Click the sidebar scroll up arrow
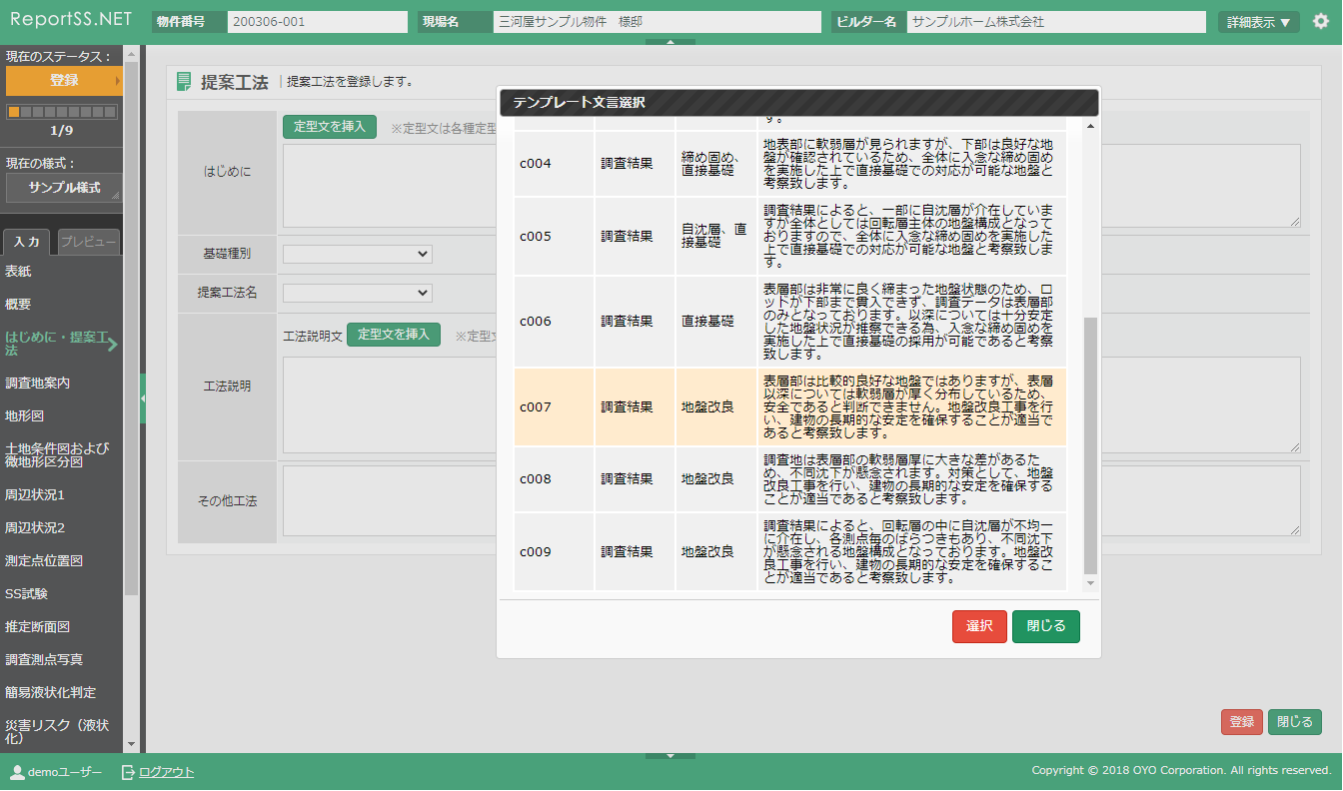Viewport: 1343px width, 791px height. (x=131, y=53)
